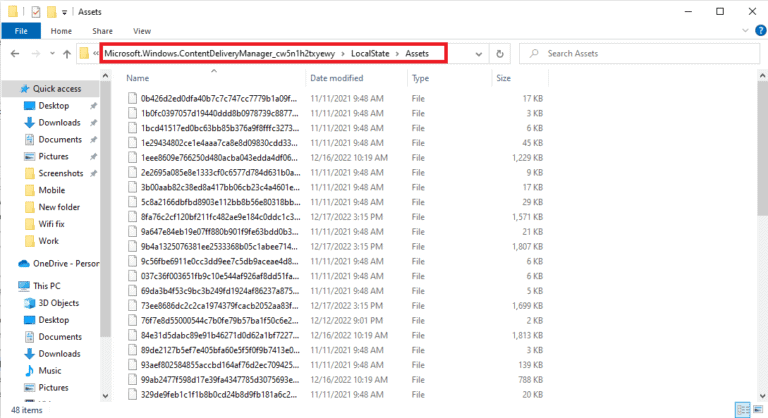The image size is (768, 418).
Task: Select file 037c36f003651fb9c10e544af926
Action: (x=219, y=276)
